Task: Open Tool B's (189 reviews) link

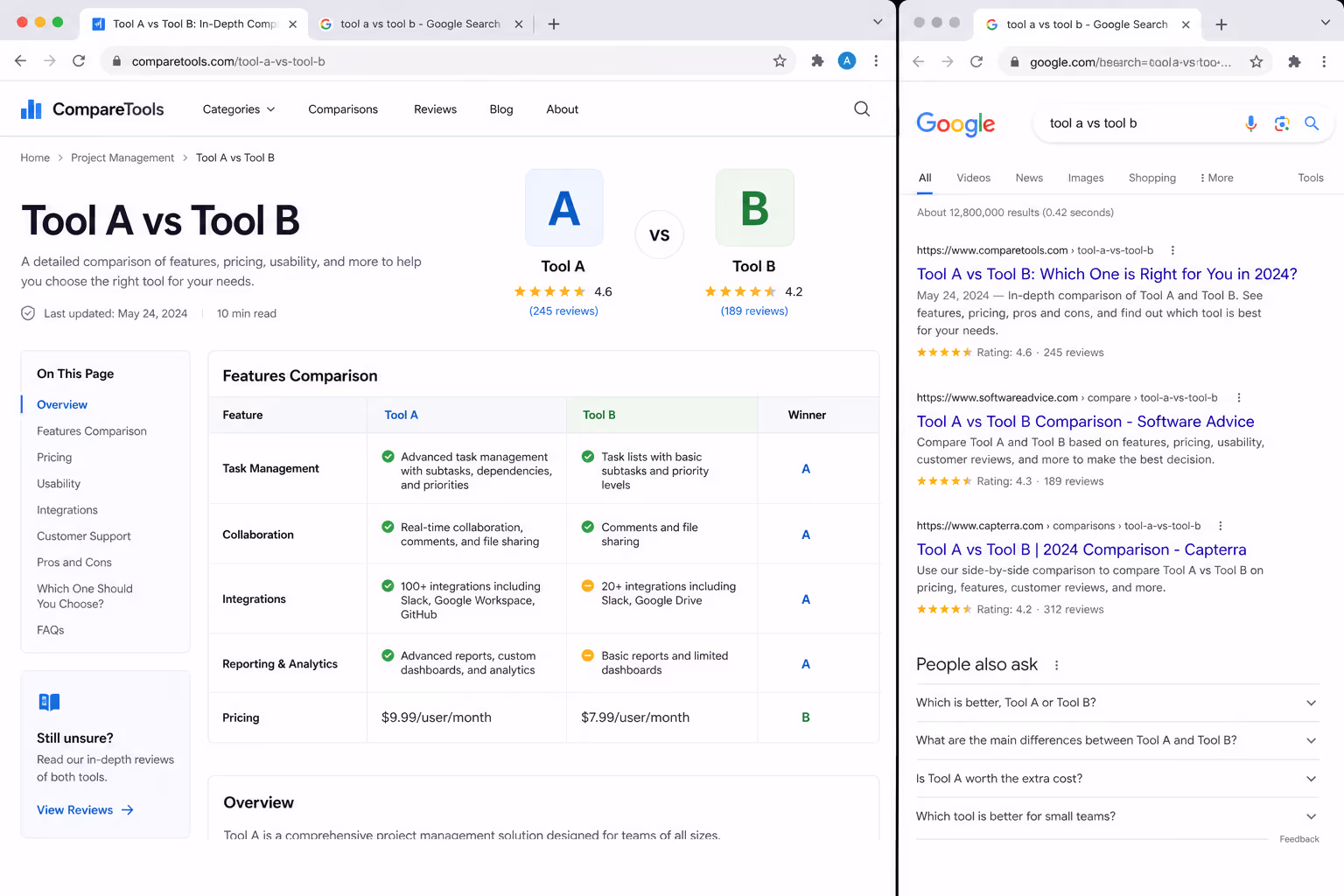Action: [x=754, y=311]
